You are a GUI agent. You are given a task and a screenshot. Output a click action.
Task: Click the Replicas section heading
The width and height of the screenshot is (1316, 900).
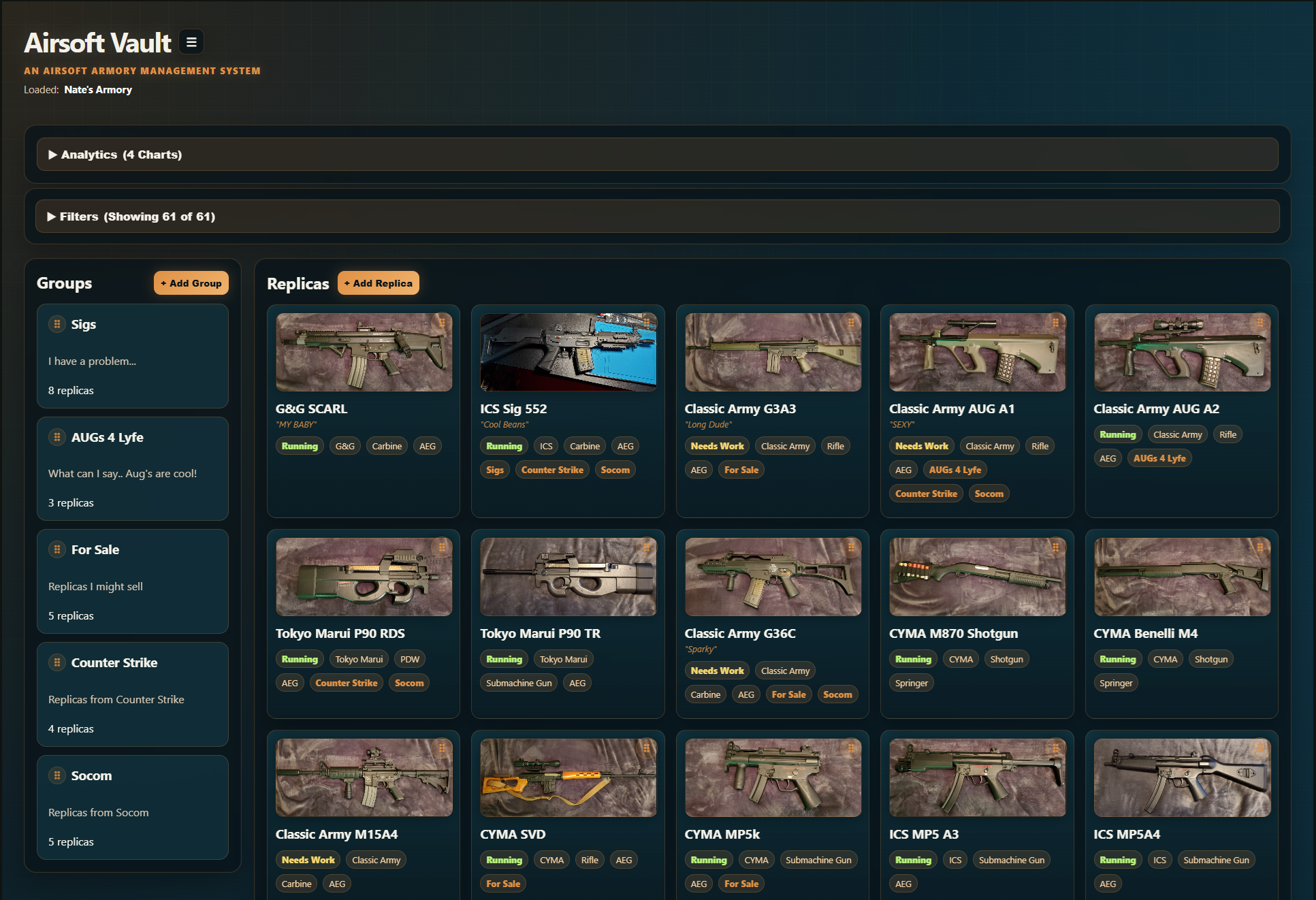point(298,284)
